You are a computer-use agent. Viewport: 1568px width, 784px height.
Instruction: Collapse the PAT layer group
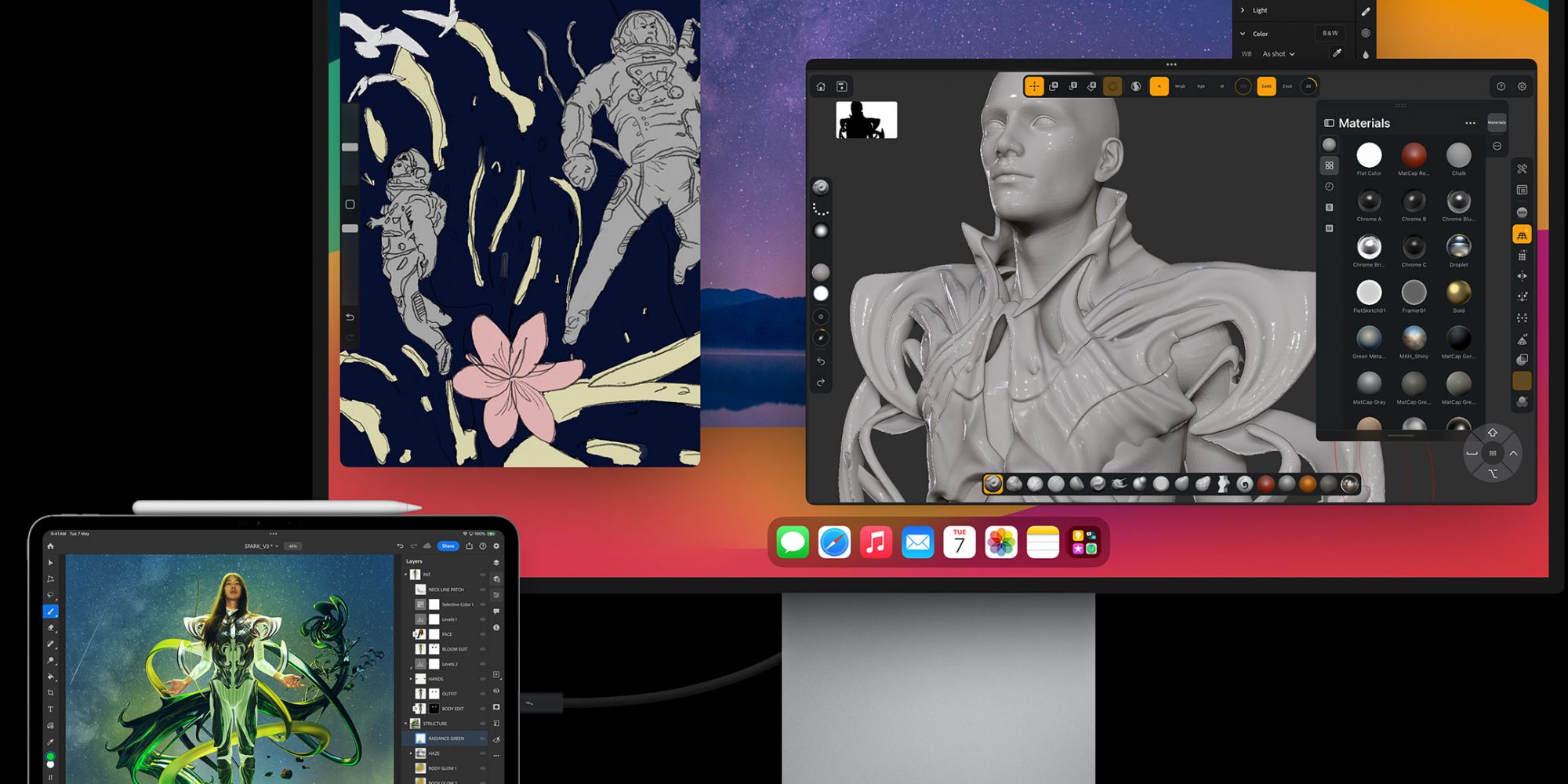tap(406, 575)
